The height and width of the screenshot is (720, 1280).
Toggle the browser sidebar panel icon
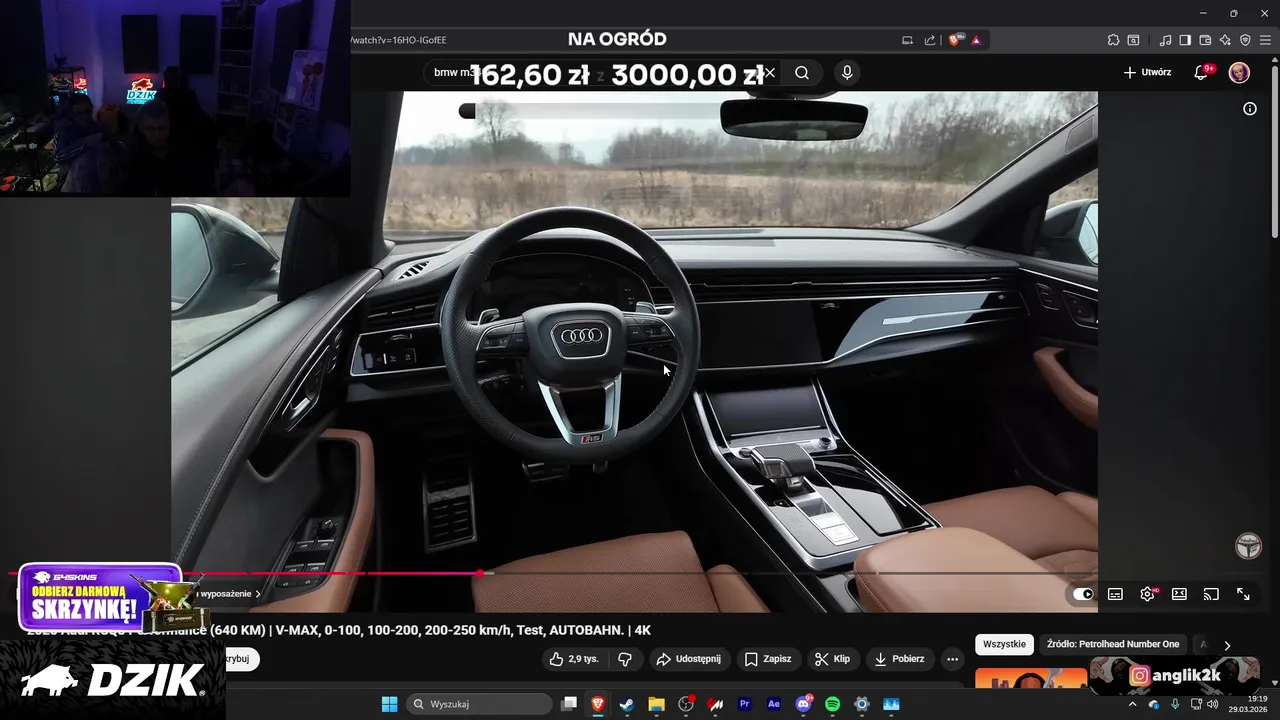click(1185, 40)
